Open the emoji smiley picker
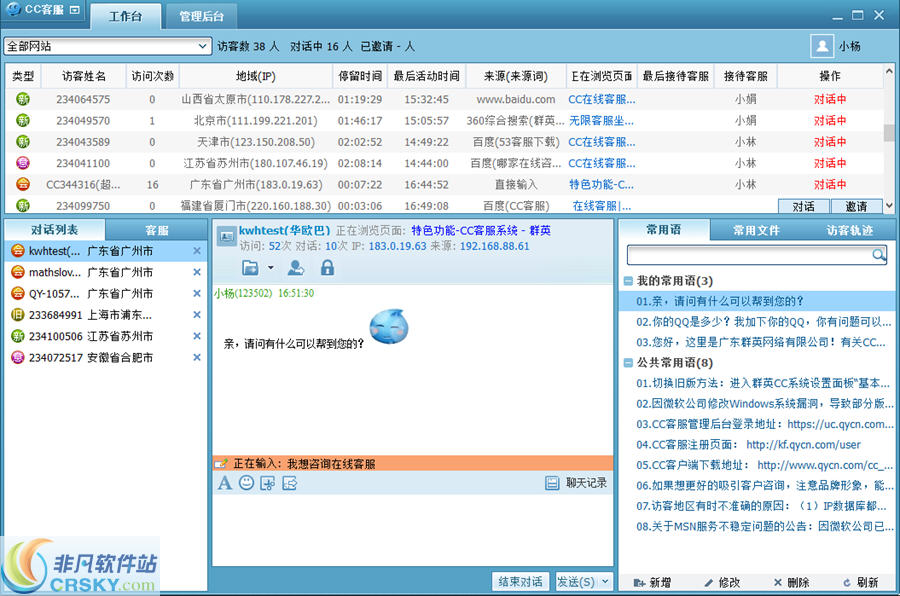Image resolution: width=900 pixels, height=596 pixels. point(246,483)
